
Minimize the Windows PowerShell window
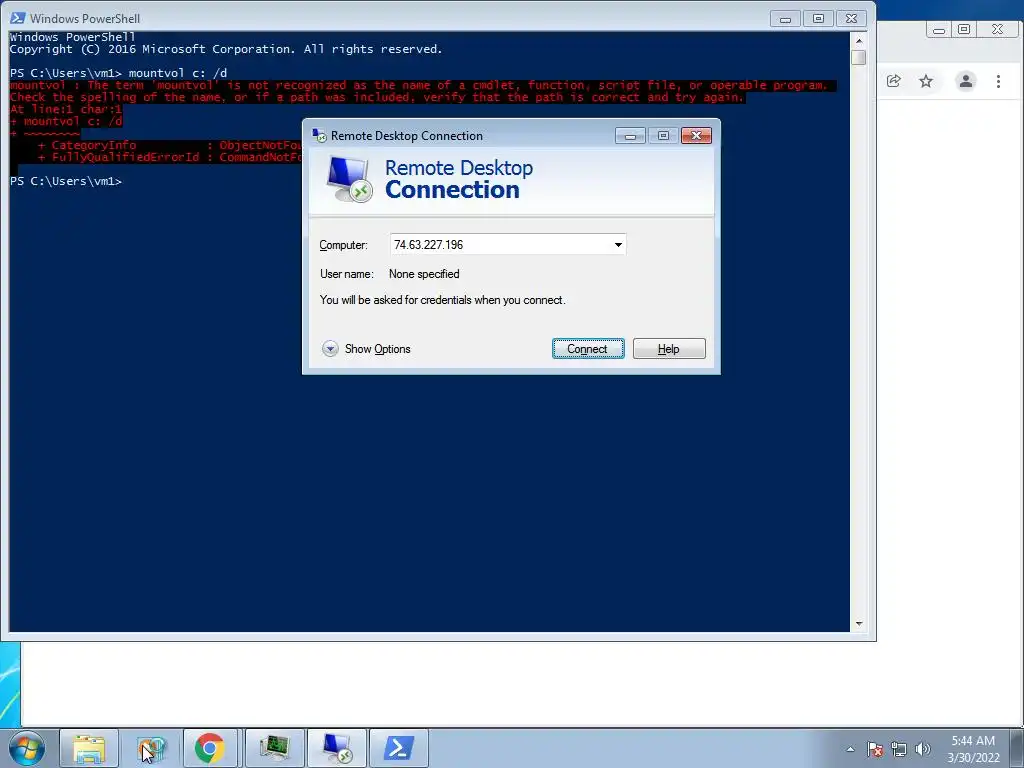tap(786, 19)
